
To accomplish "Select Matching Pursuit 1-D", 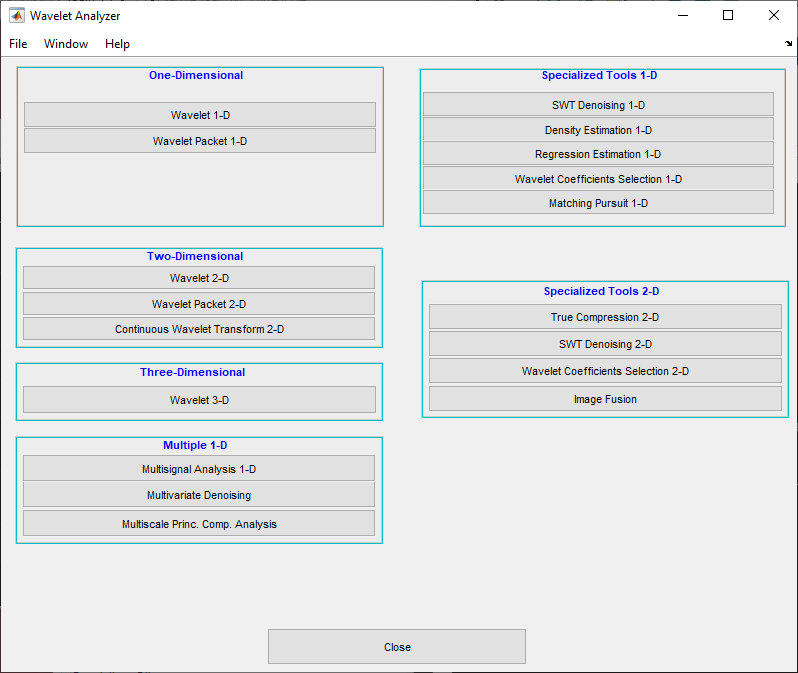I will click(598, 203).
